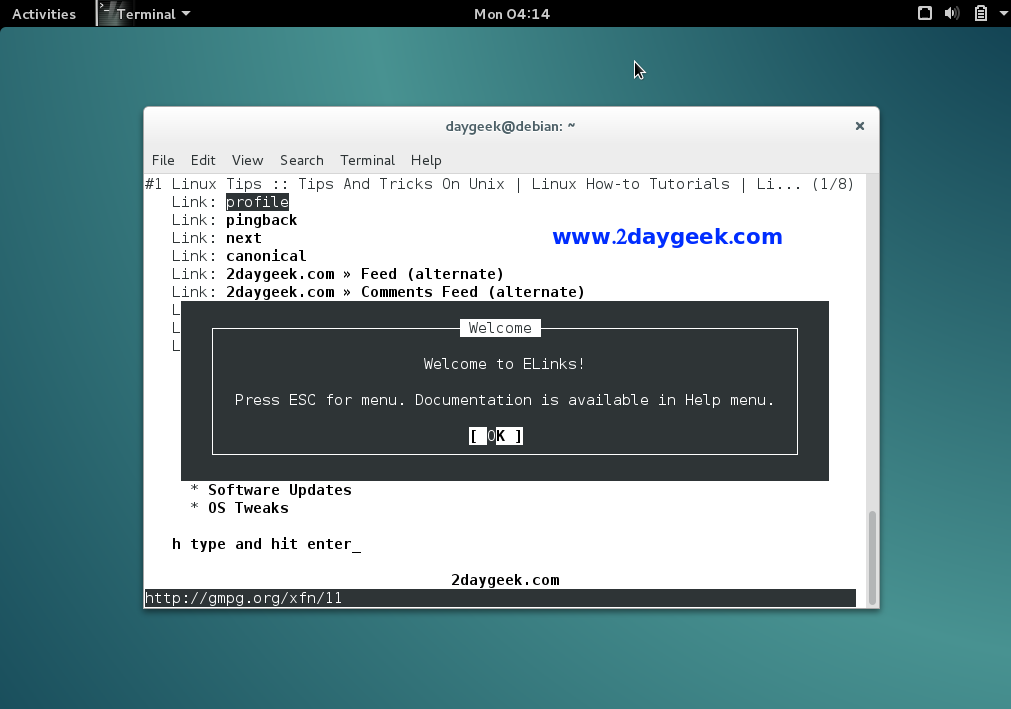Click the 'Press ESC for menu' help text

[x=504, y=400]
